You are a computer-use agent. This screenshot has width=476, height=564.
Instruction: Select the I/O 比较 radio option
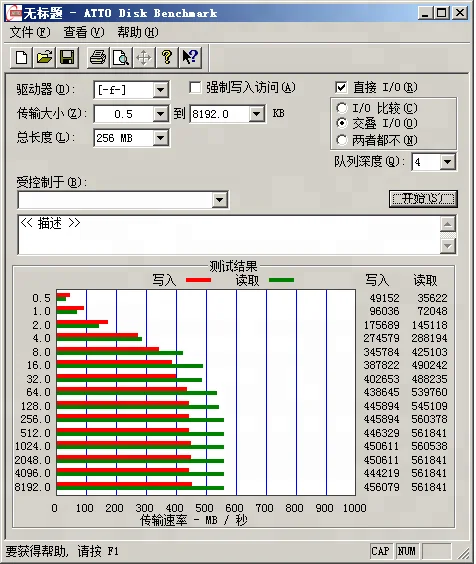coord(341,108)
